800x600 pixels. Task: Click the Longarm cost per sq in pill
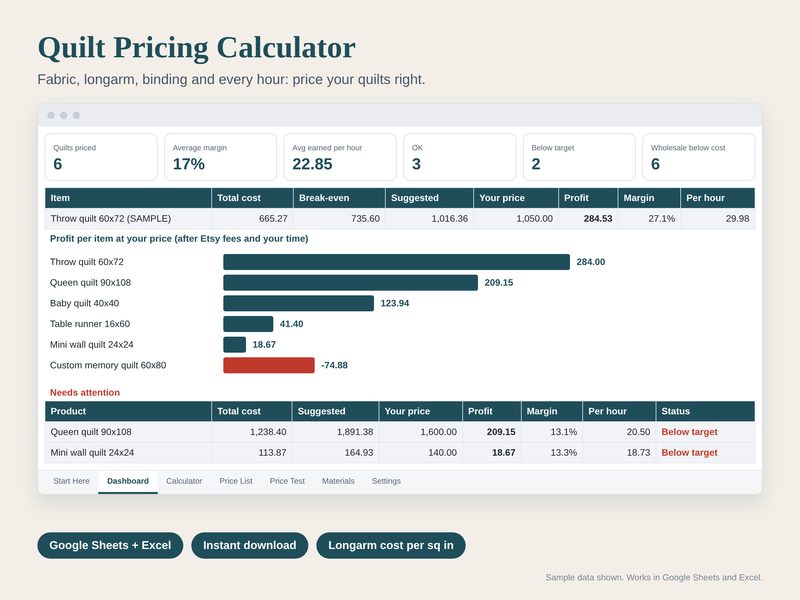pyautogui.click(x=391, y=545)
